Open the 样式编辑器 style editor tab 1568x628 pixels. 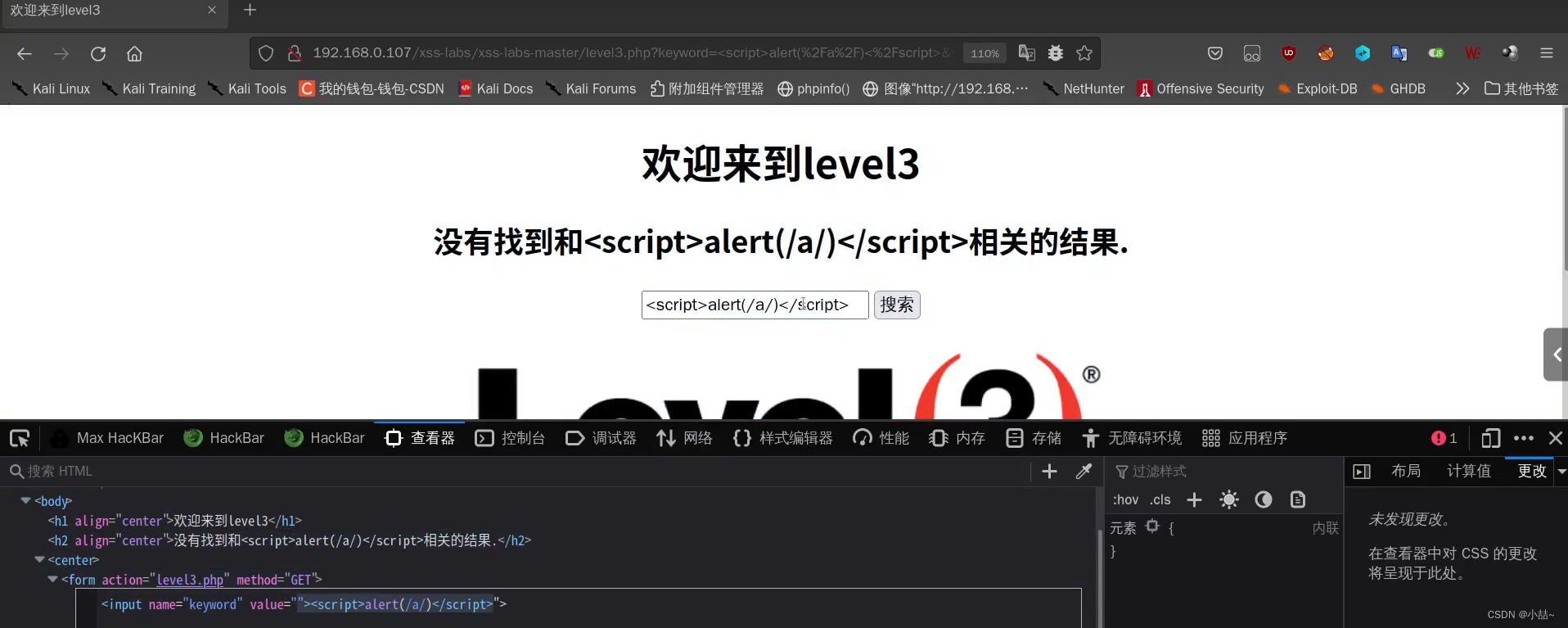pyautogui.click(x=783, y=438)
